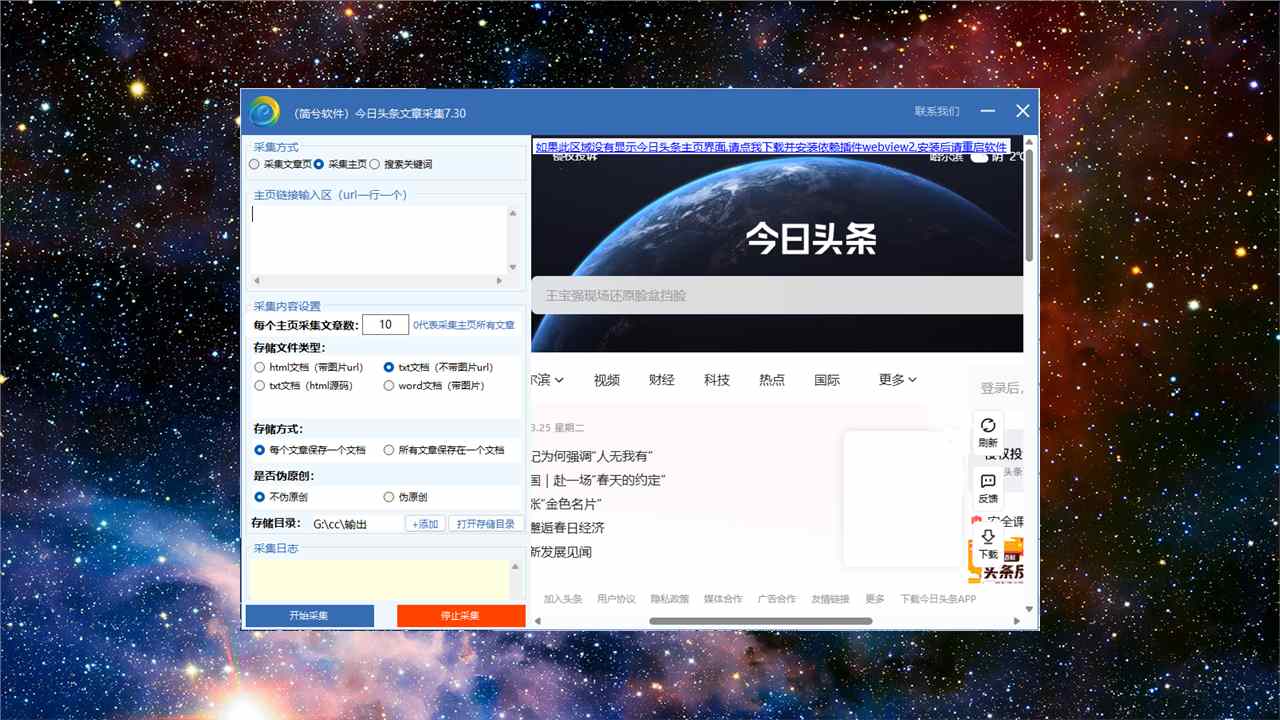The height and width of the screenshot is (720, 1280).
Task: Click the URL input scroll-left arrow
Action: [x=256, y=281]
